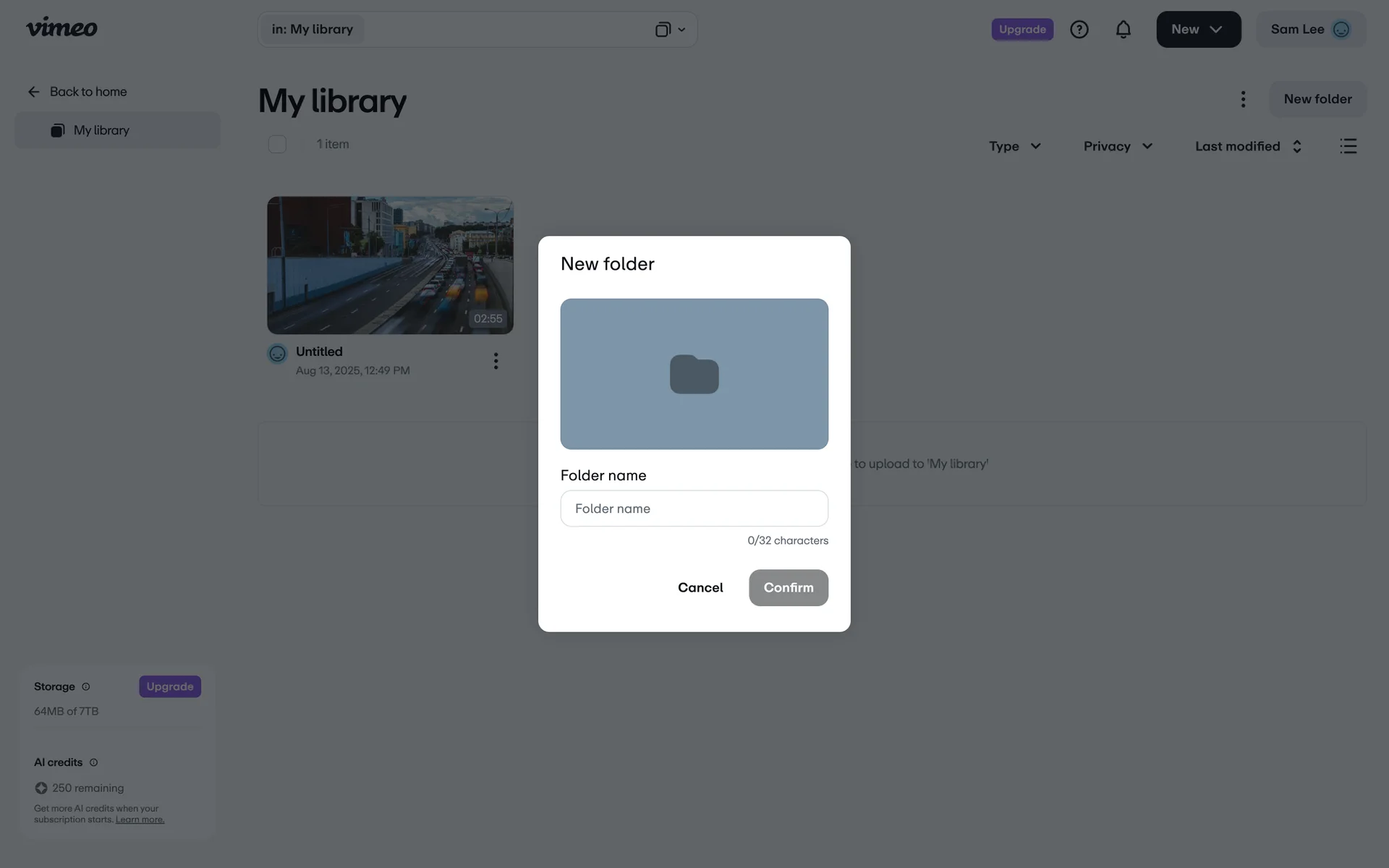The image size is (1389, 868).
Task: Tick the select all items checkbox
Action: click(277, 144)
